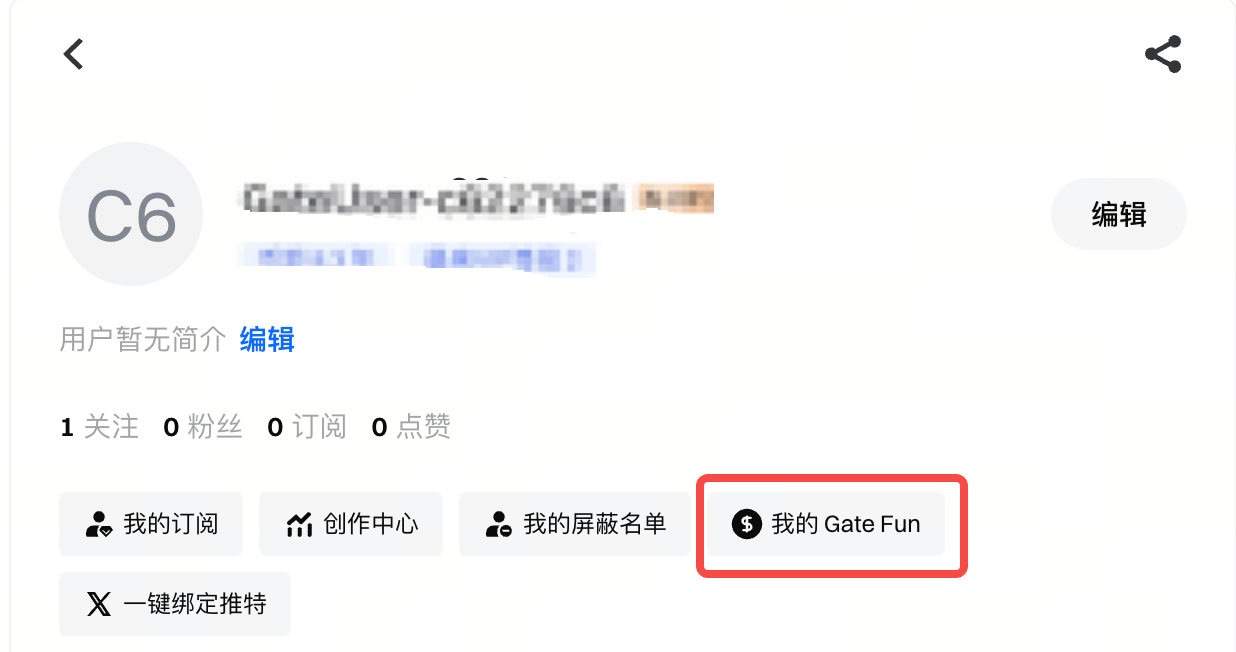Click the C6 profile avatar

click(131, 215)
